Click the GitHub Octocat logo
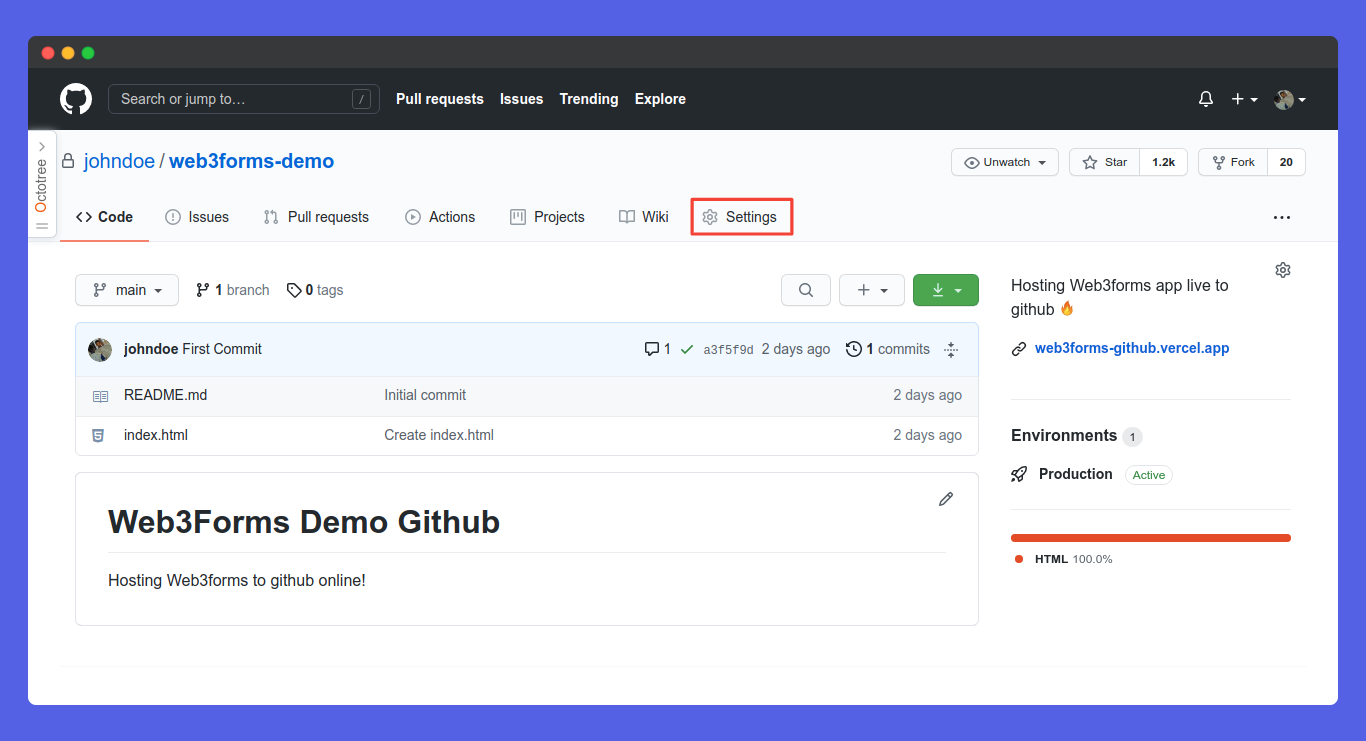This screenshot has height=741, width=1366. (76, 99)
